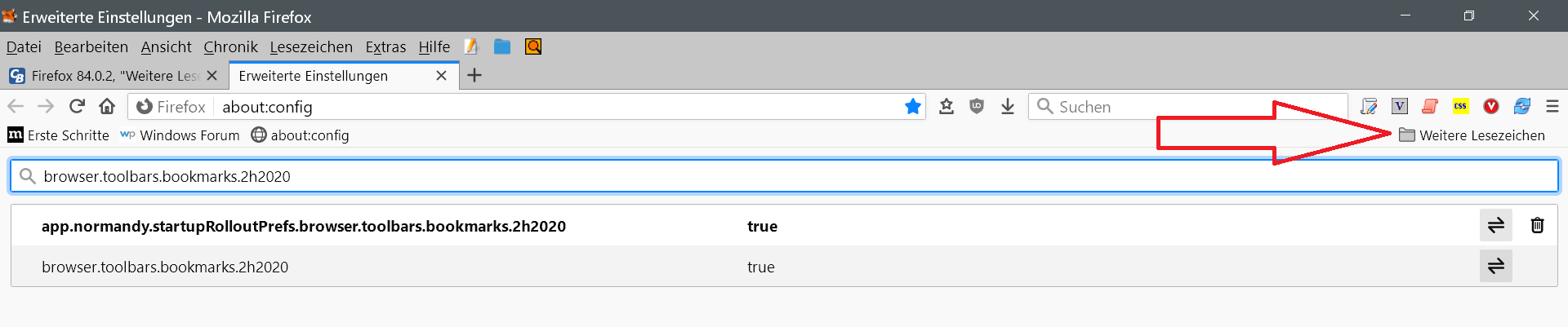
Task: Switch to Firefox 84.0.2 tab
Action: click(x=106, y=76)
